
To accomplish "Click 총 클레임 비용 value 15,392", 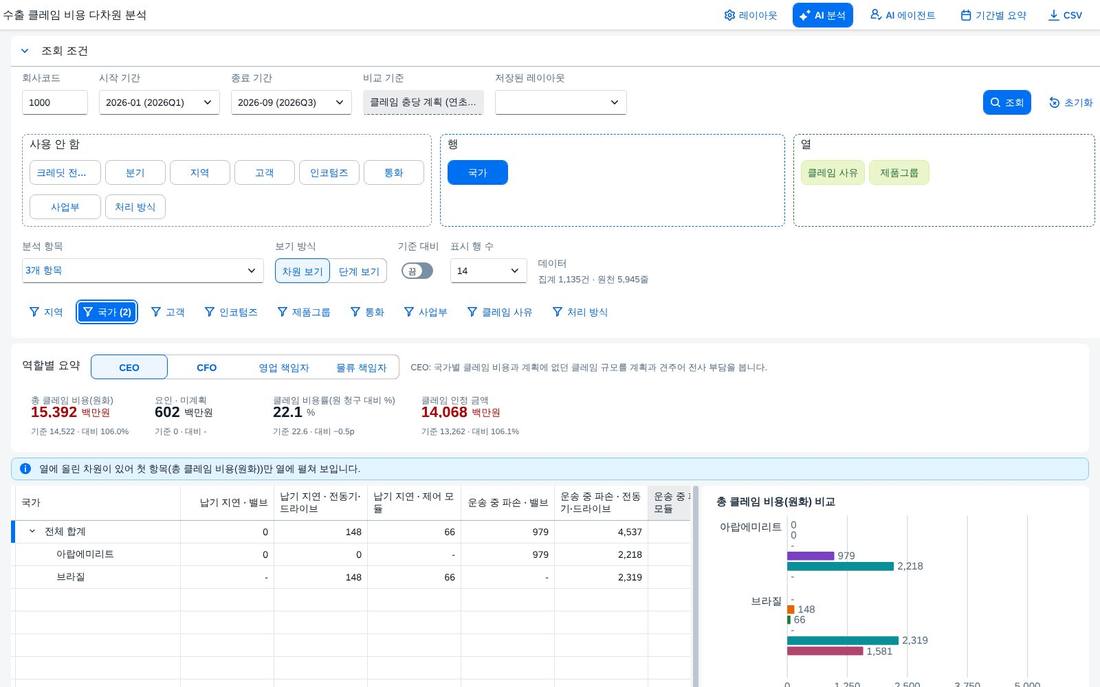I will pyautogui.click(x=54, y=412).
